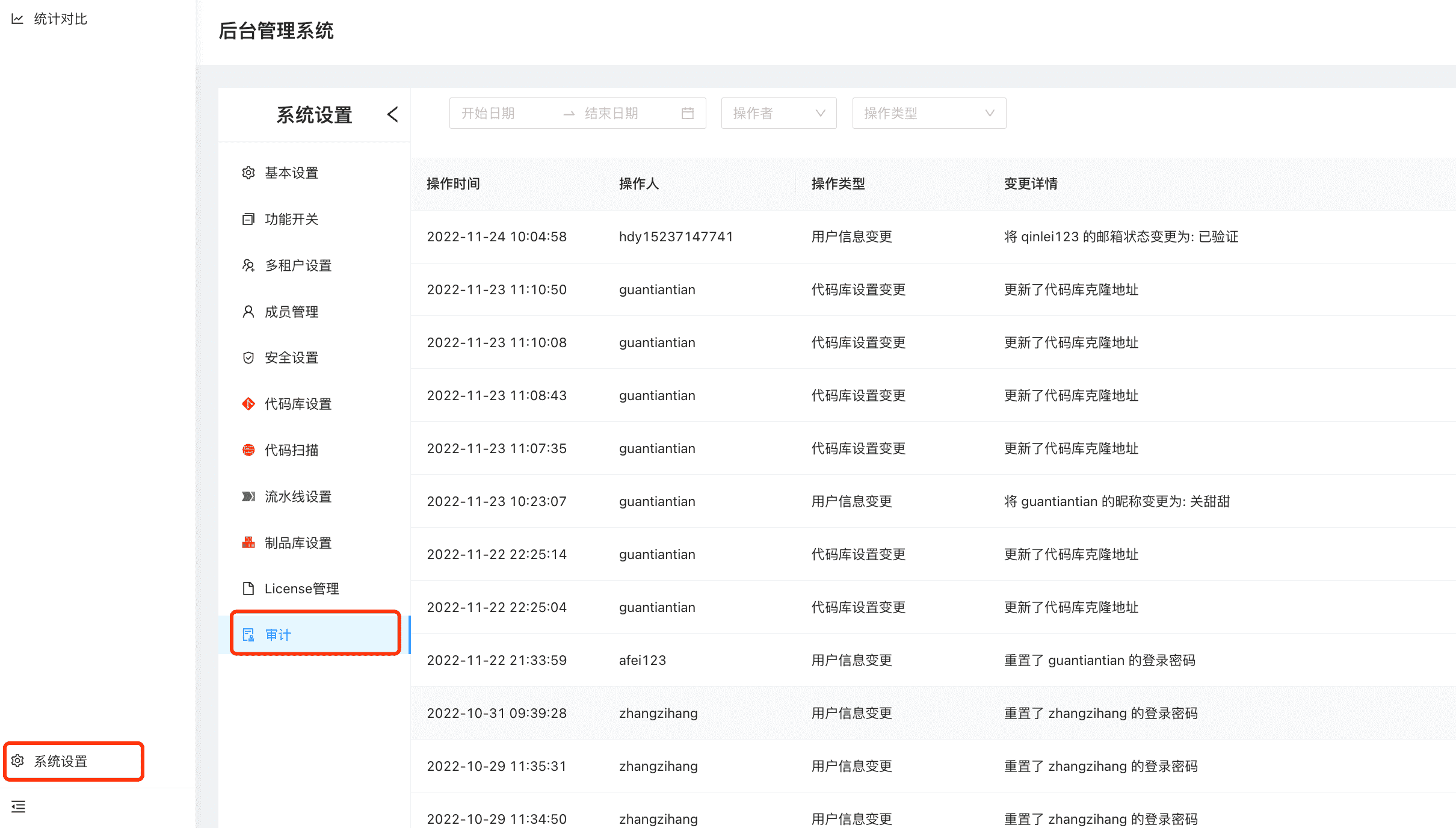1456x828 pixels.
Task: Click the 流水线设置 pipeline icon
Action: (248, 496)
